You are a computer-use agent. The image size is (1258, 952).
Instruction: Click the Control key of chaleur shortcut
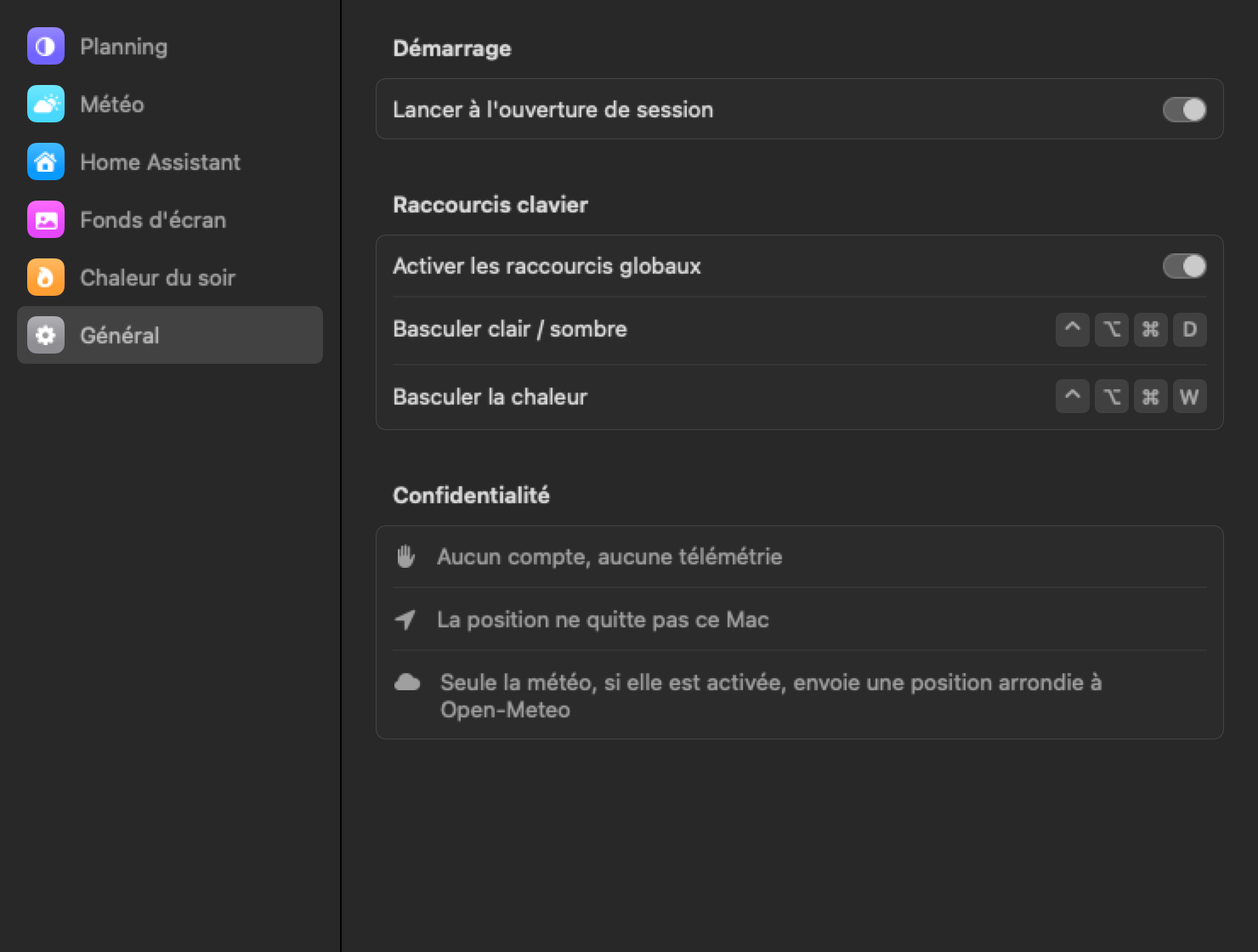point(1073,396)
